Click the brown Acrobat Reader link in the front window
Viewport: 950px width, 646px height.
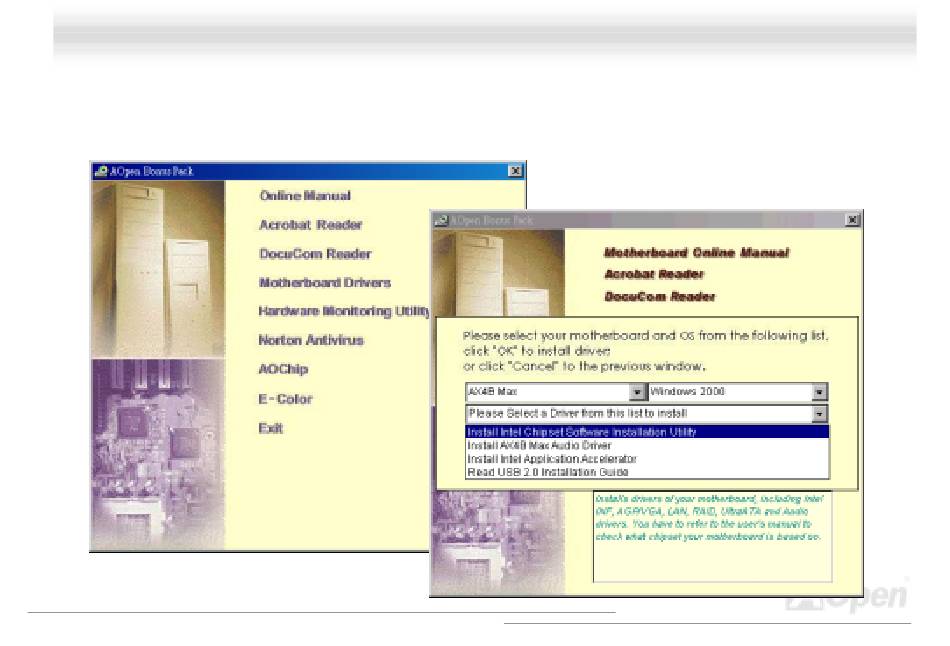point(654,275)
